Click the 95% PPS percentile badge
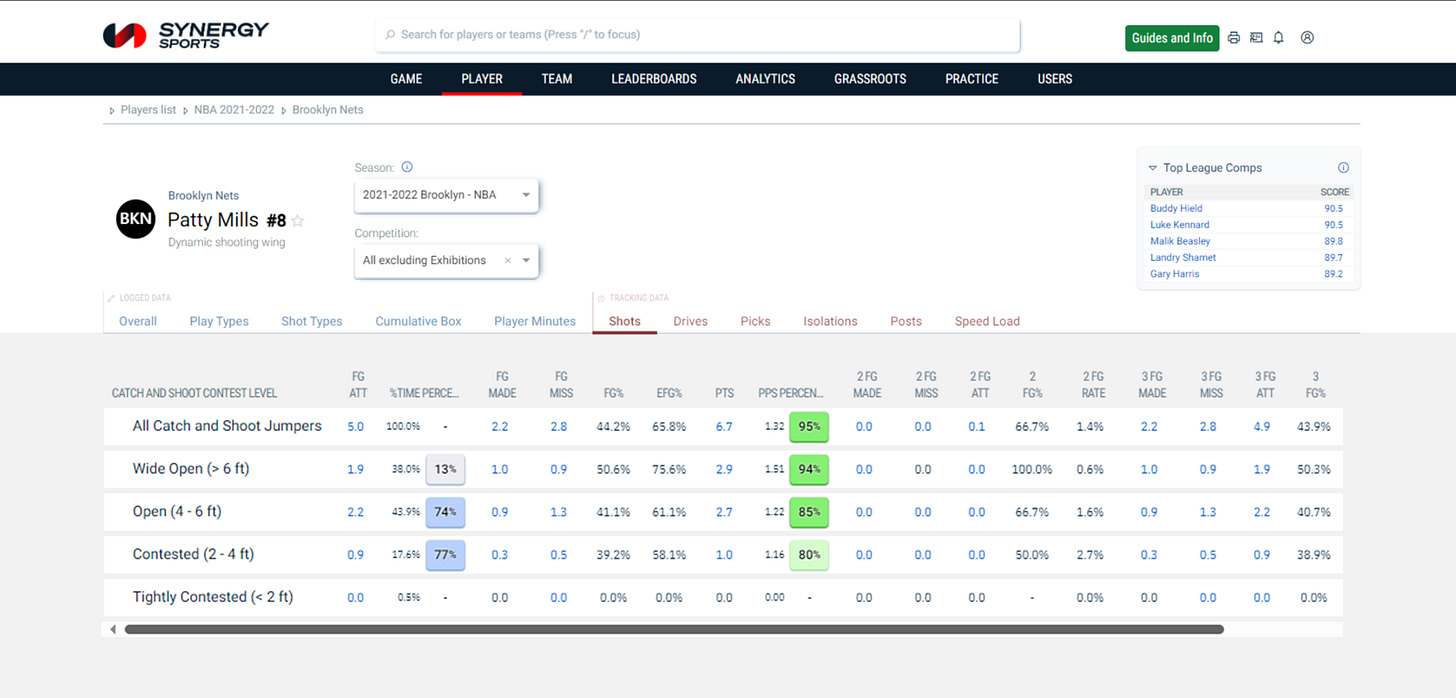The width and height of the screenshot is (1456, 698). point(809,426)
